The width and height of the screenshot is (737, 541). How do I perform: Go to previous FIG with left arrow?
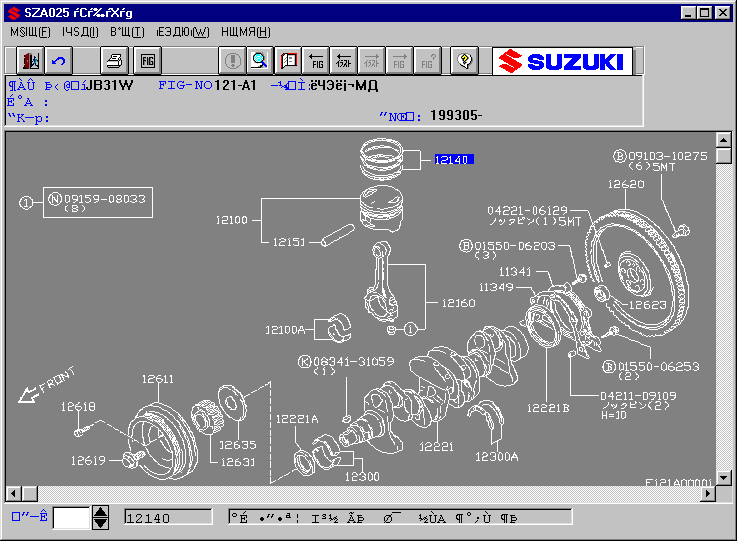point(316,61)
